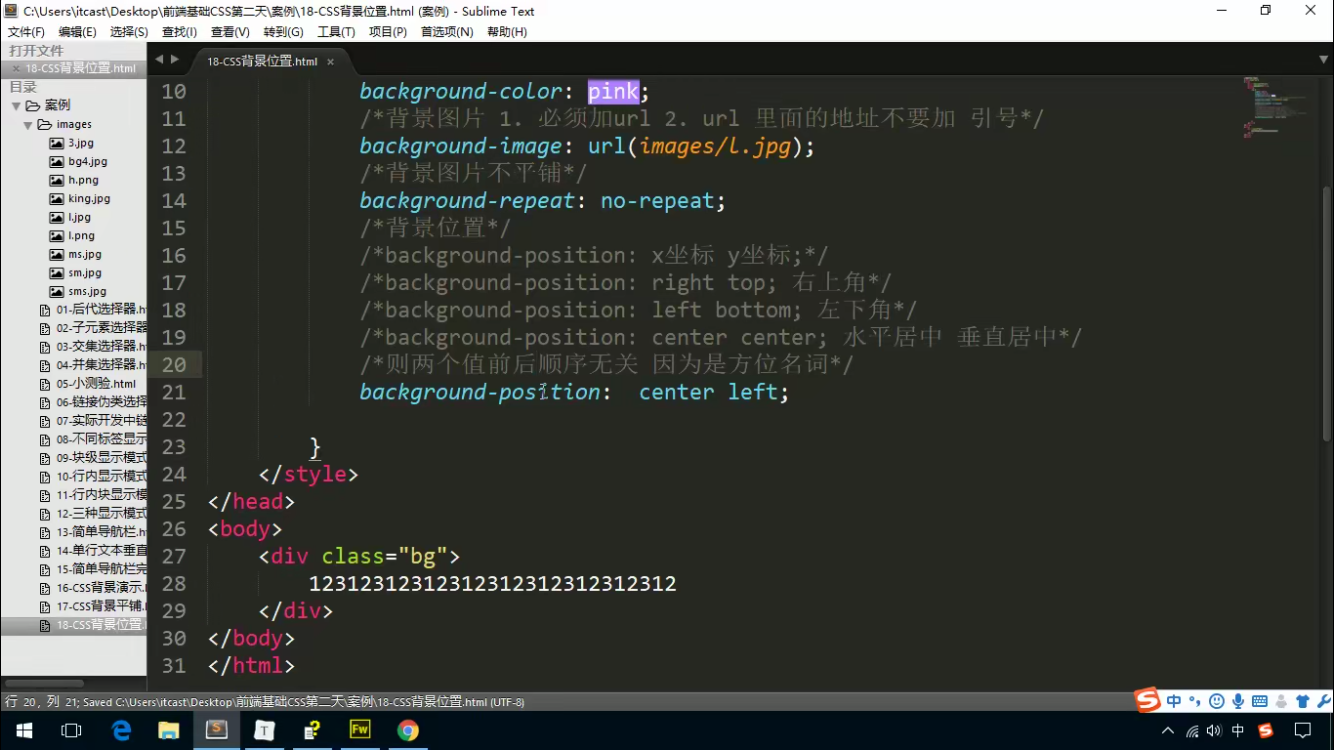Click the Sogou input method S logo
The image size is (1334, 750).
tap(1147, 701)
